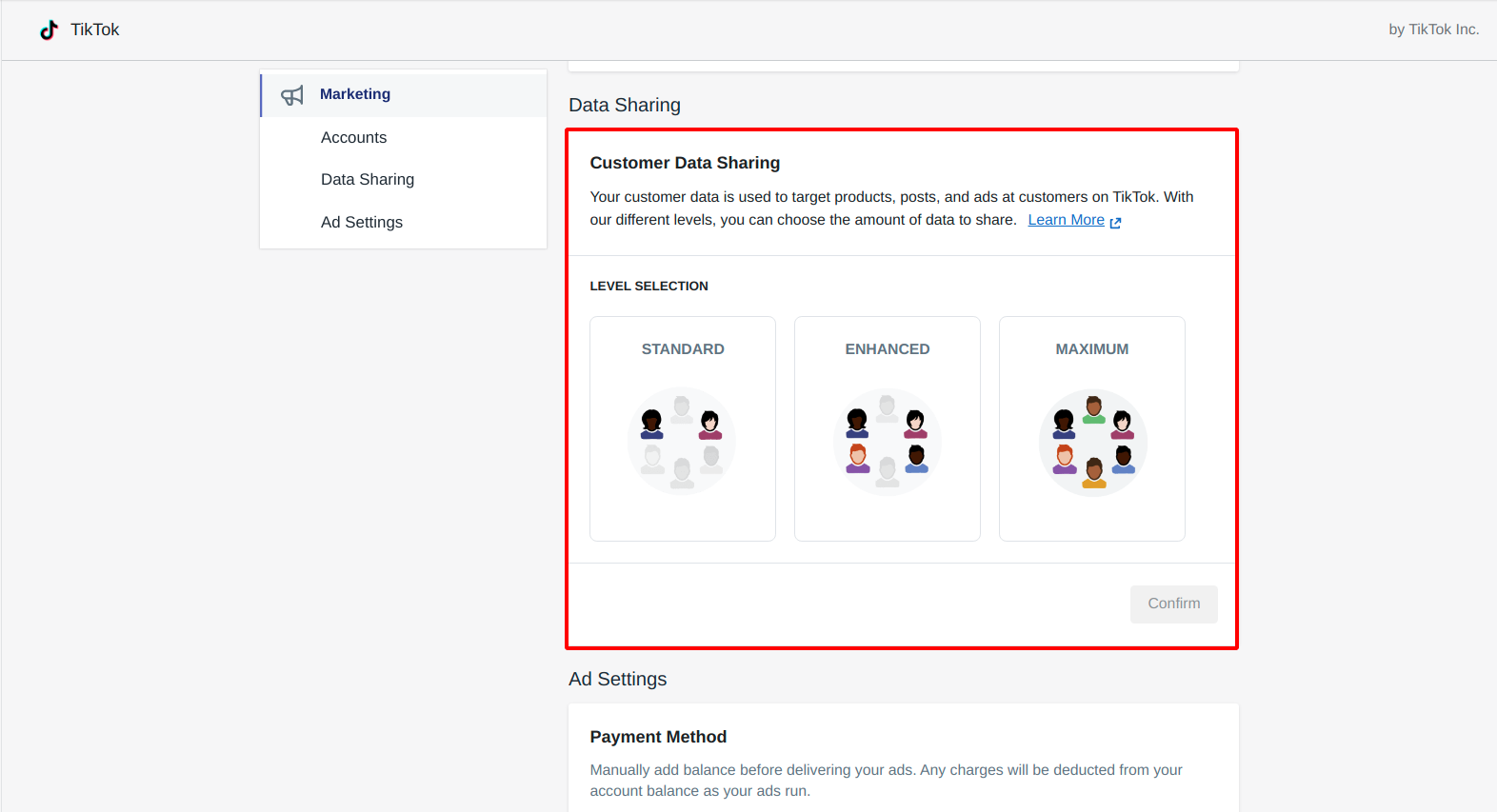Choose the ENHANCED data sharing level
Screen dimensions: 1497x812
888,349
